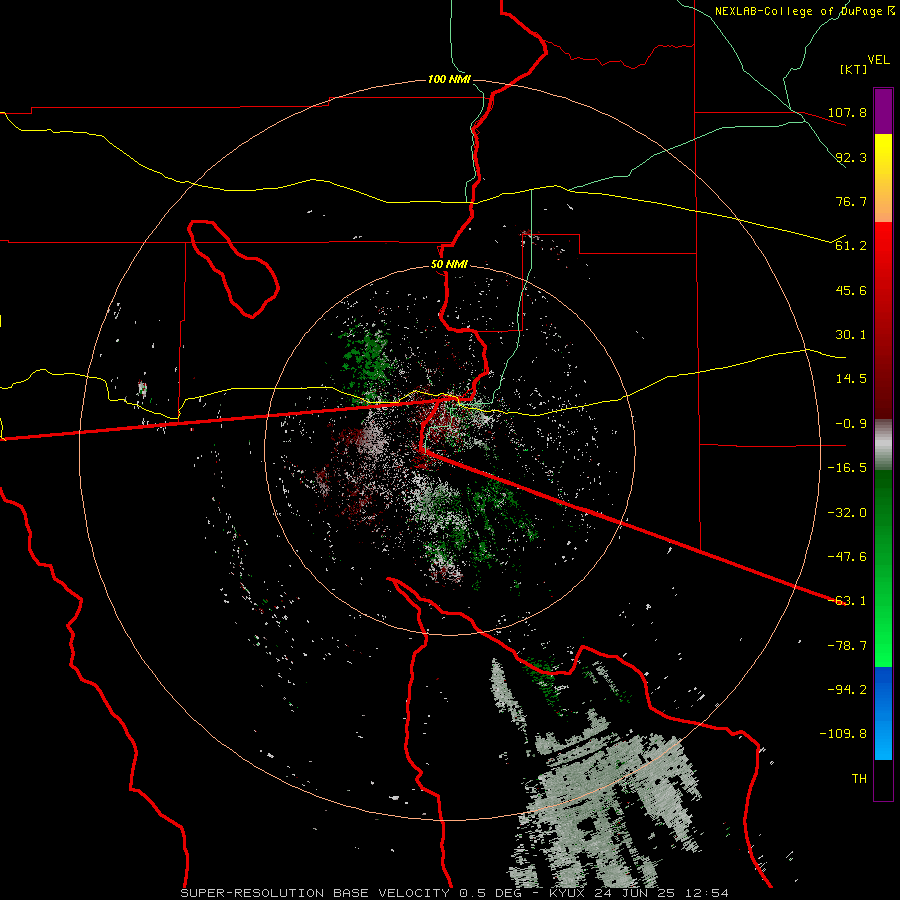The width and height of the screenshot is (900, 900).
Task: Select the 61.2 legend value
Action: point(851,246)
